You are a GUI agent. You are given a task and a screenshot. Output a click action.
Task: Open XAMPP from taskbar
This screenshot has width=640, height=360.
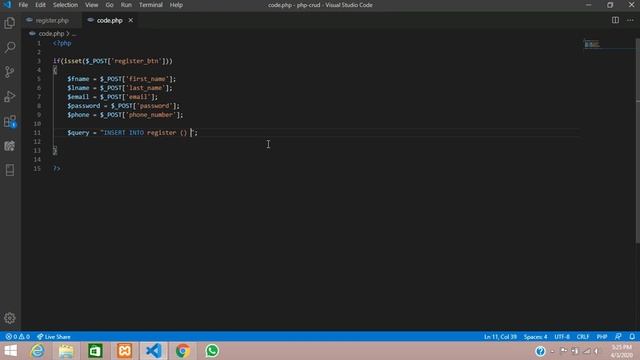(x=124, y=351)
